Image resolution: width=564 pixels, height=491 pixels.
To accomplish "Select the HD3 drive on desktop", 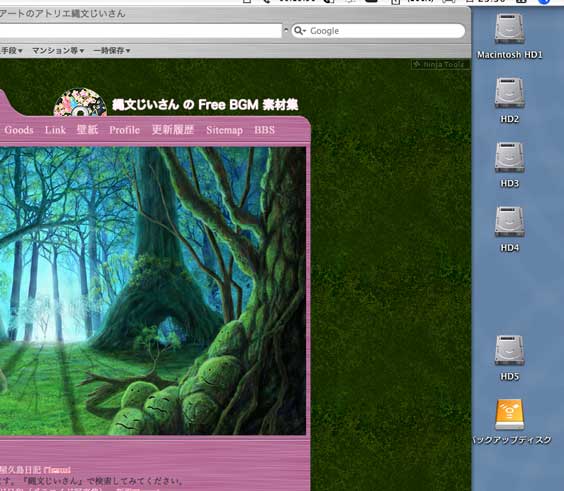I will [x=509, y=157].
